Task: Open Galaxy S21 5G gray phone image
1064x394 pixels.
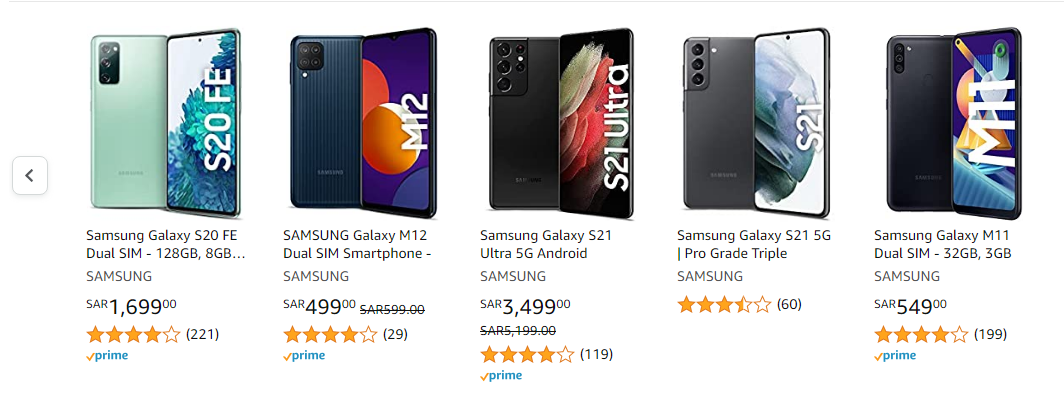Action: (756, 124)
